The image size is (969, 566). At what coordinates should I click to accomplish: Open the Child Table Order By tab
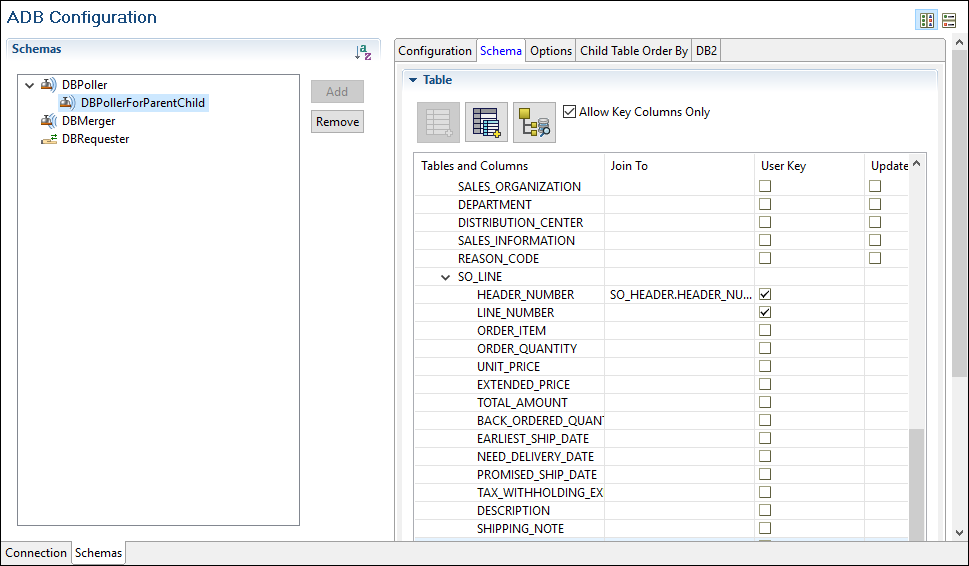634,51
